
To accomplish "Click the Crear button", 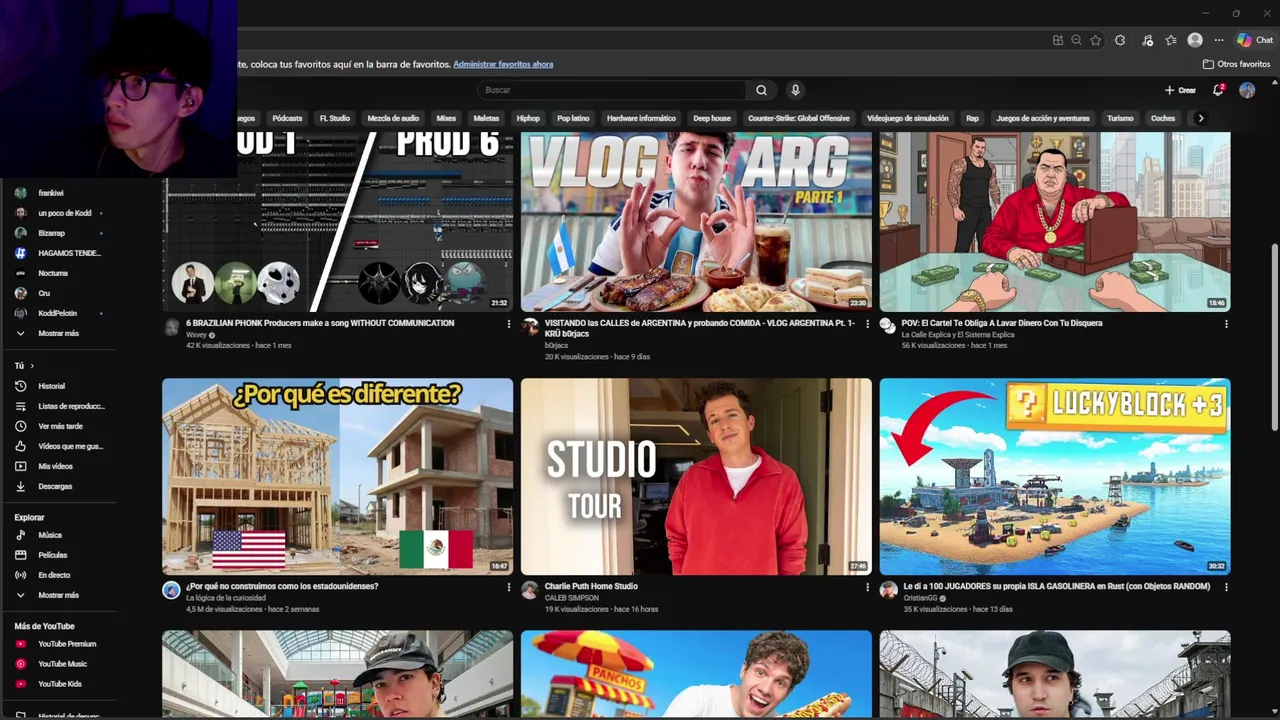I will (1180, 90).
